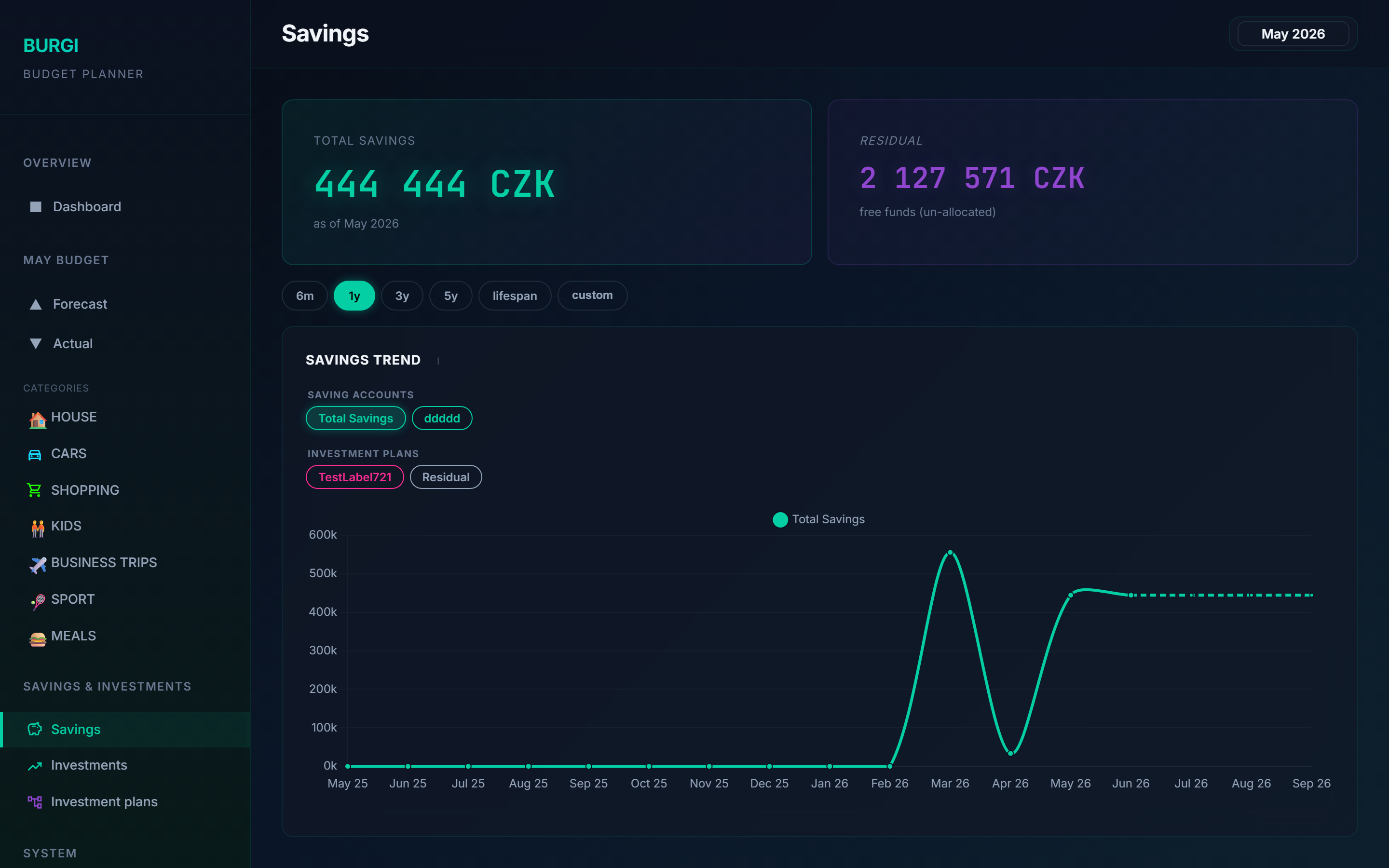The height and width of the screenshot is (868, 1389).
Task: Select the 6m time range
Action: click(305, 296)
